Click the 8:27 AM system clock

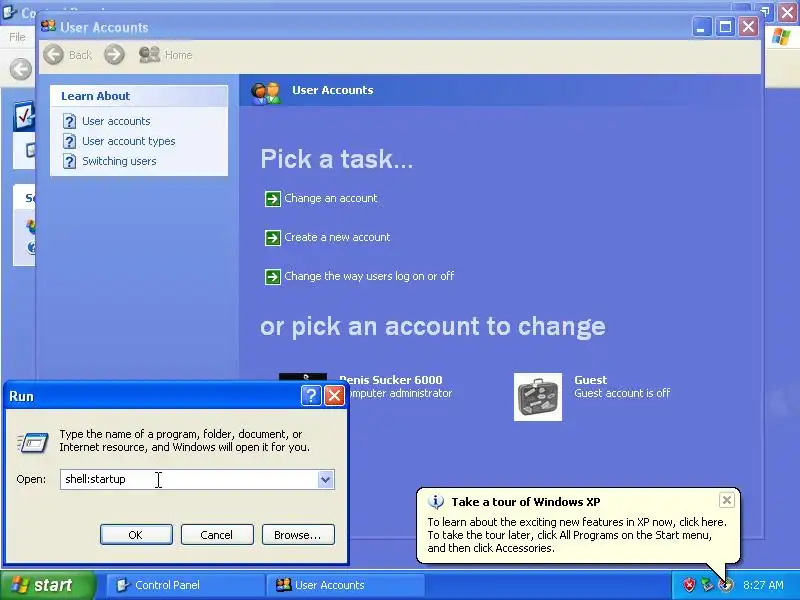[763, 585]
